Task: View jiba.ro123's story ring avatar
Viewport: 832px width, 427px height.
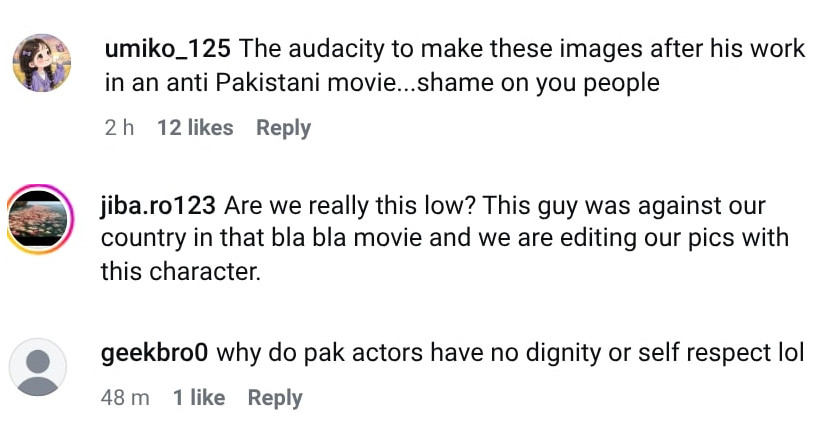Action: click(x=37, y=219)
